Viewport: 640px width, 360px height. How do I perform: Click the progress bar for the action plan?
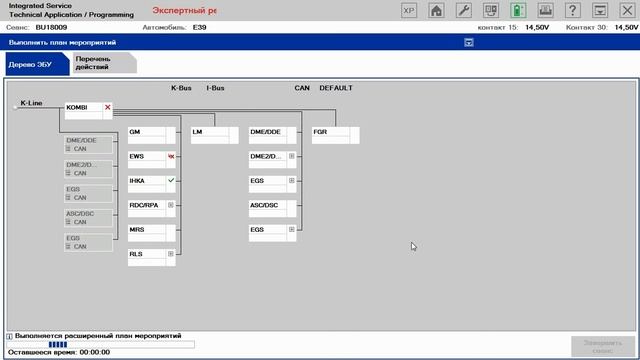pyautogui.click(x=100, y=345)
